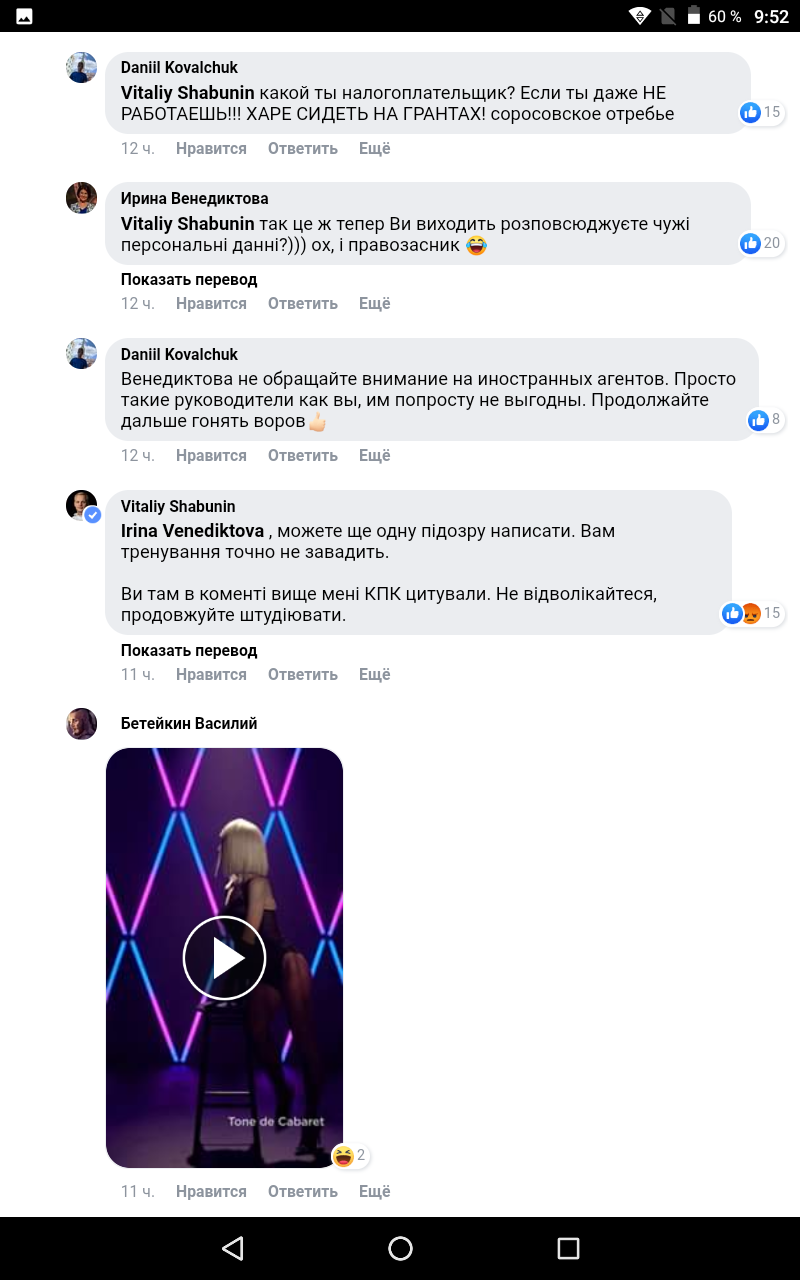Play the Tone de Cabaret video
This screenshot has height=1280, width=800.
coord(224,958)
